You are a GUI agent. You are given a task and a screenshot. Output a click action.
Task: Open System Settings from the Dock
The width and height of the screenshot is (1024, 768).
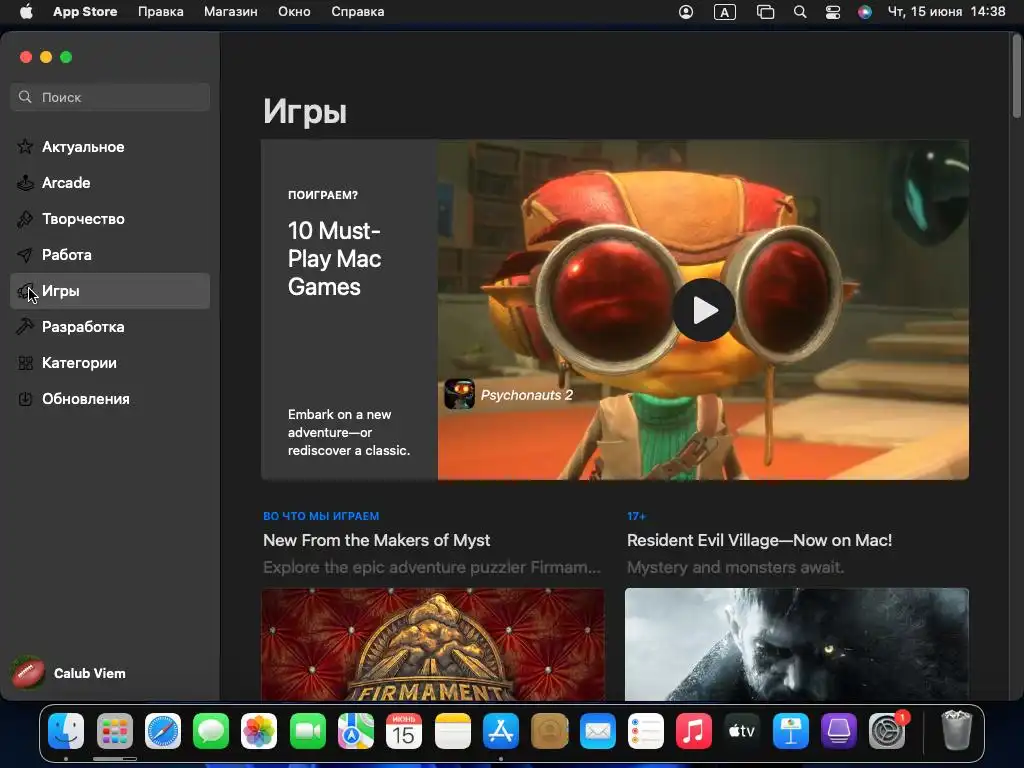pyautogui.click(x=887, y=731)
